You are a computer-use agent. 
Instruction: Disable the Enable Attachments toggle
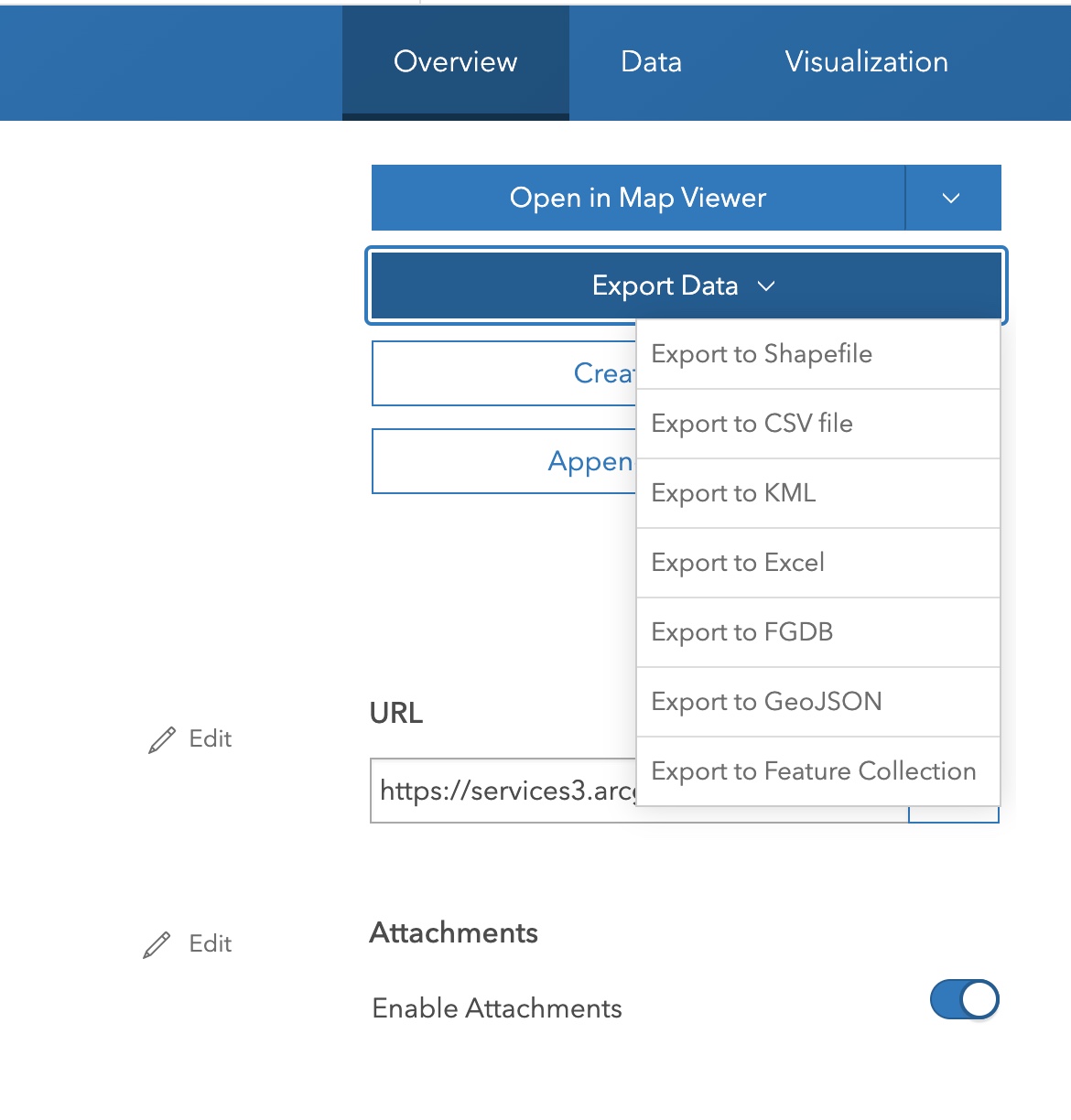[965, 1000]
